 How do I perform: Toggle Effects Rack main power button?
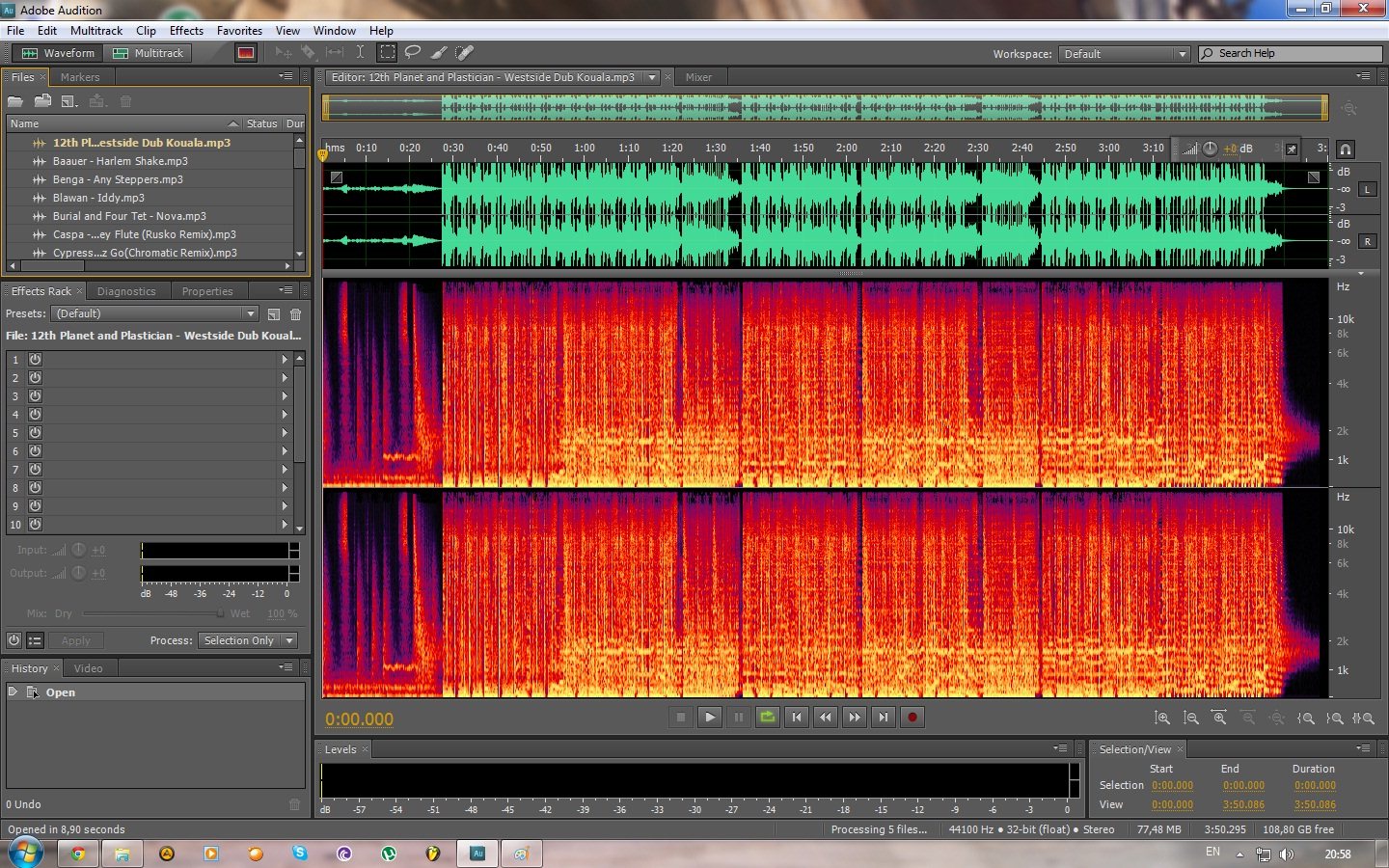14,640
